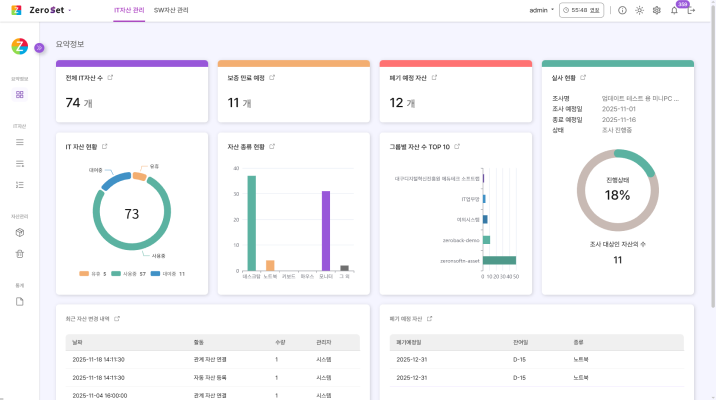
Task: Open the dashboard summary icon in sidebar
Action: [x=20, y=94]
